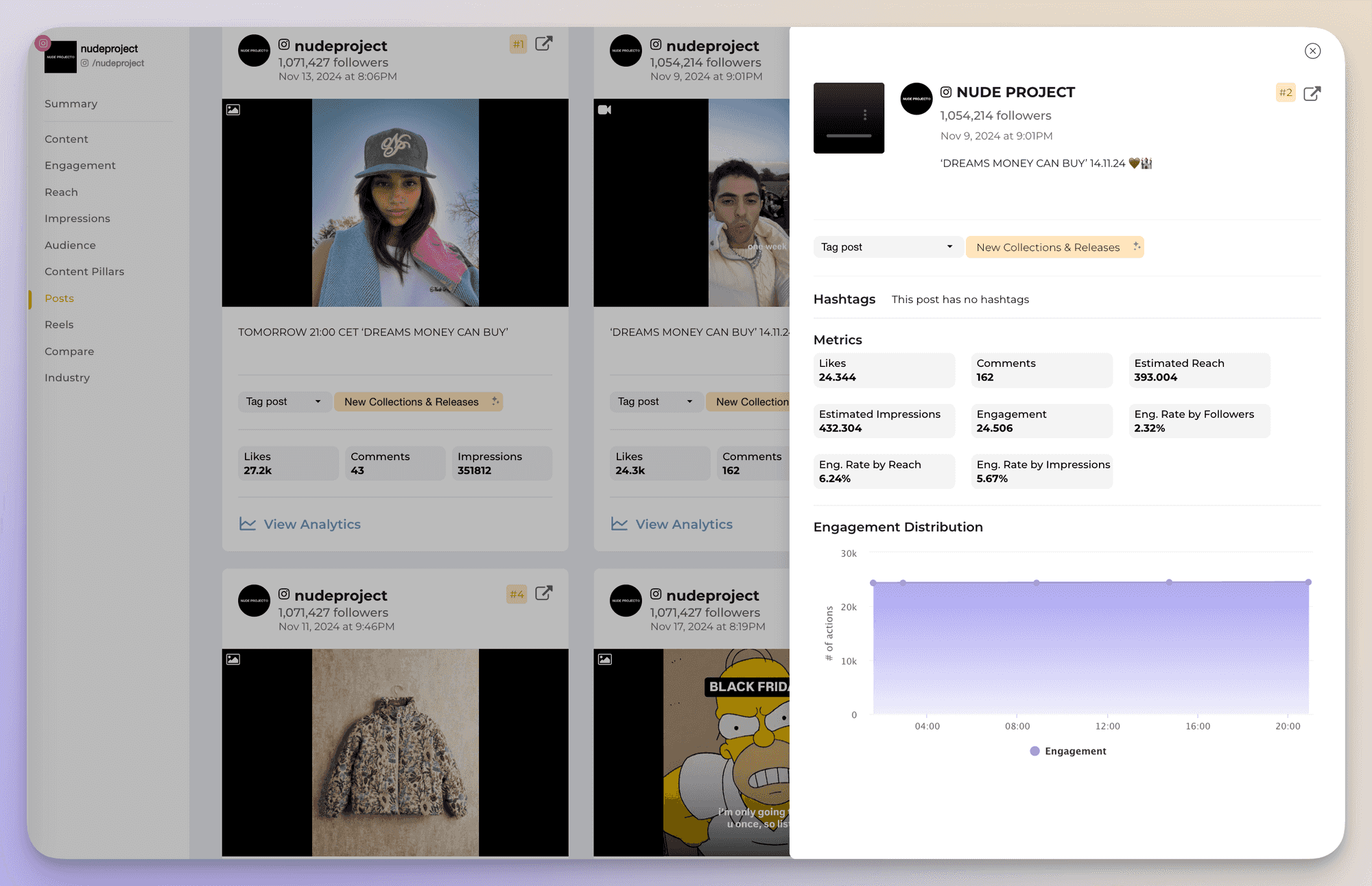Image resolution: width=1372 pixels, height=886 pixels.
Task: Click sparkle icon on Nov 13 post tag
Action: coord(495,400)
